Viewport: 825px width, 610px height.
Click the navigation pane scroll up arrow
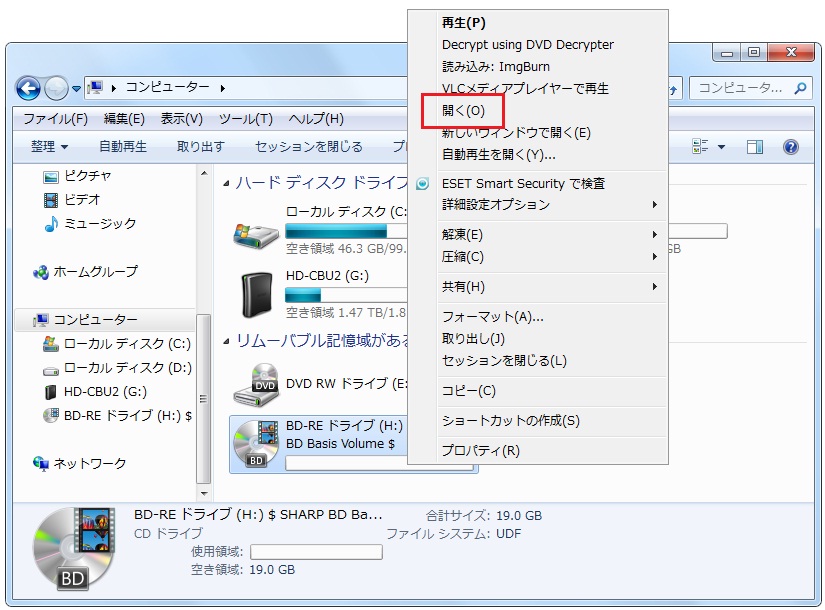204,173
